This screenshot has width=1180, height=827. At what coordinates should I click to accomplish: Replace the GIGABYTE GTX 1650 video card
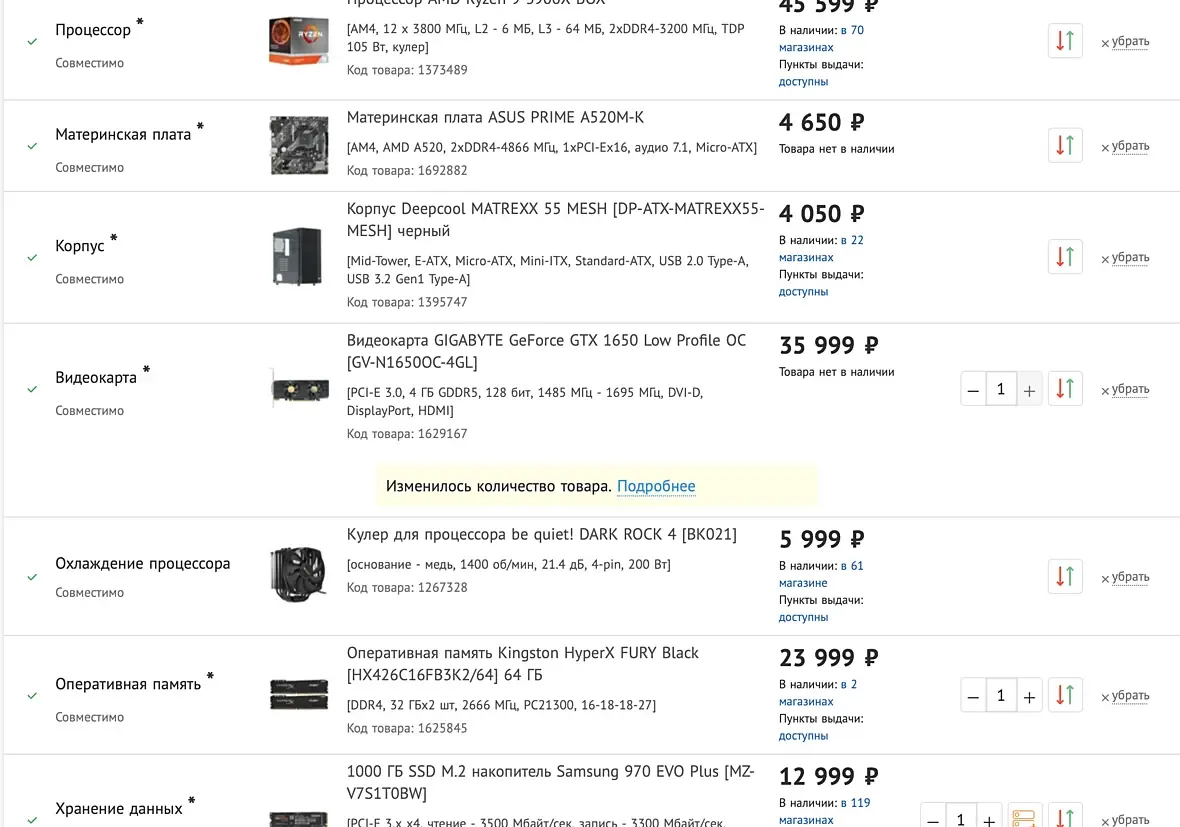pos(1066,389)
